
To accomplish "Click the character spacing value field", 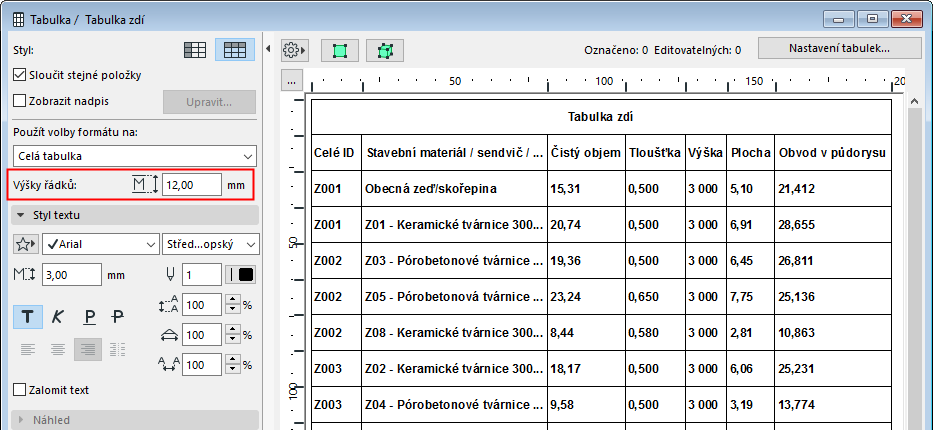I will pyautogui.click(x=202, y=365).
